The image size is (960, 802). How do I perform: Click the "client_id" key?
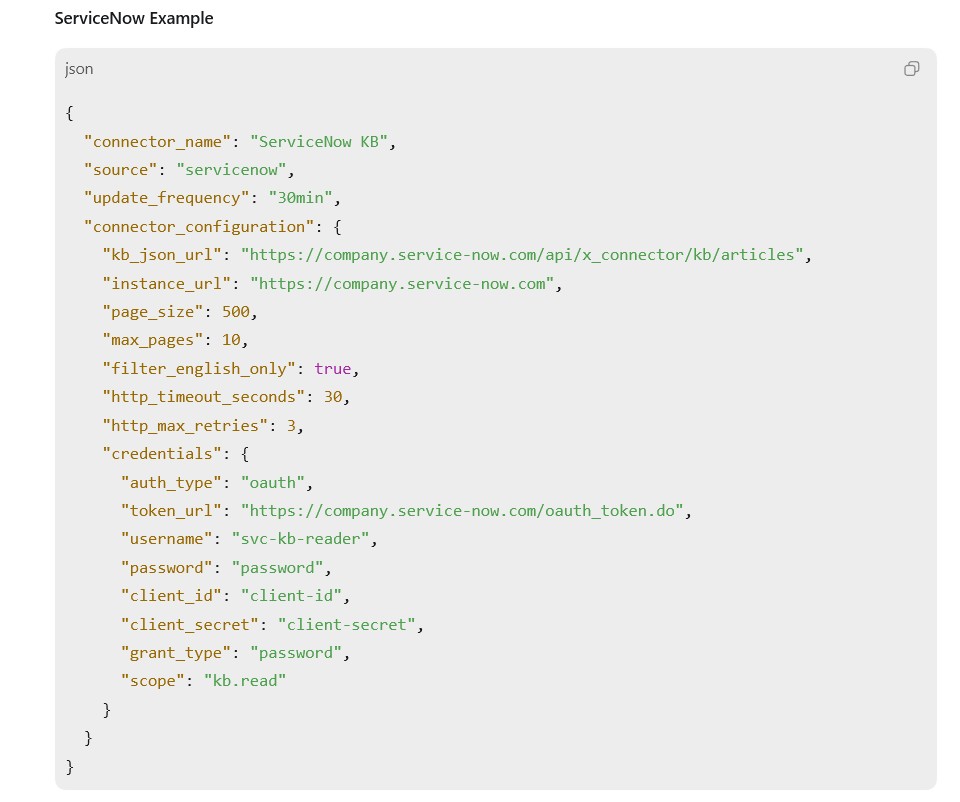click(171, 596)
